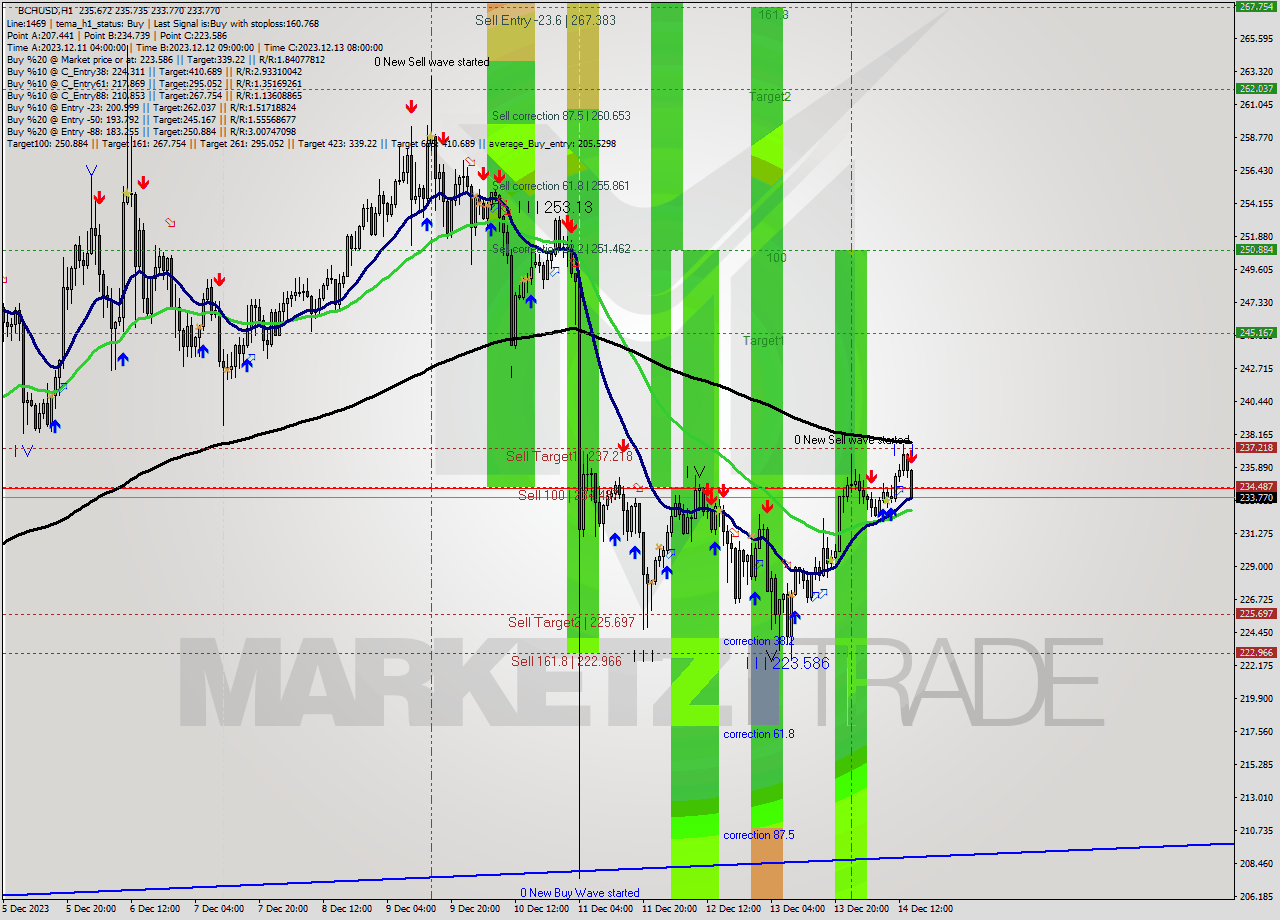This screenshot has width=1280, height=920.
Task: Click the red 225.697 price tag
Action: coord(1256,614)
